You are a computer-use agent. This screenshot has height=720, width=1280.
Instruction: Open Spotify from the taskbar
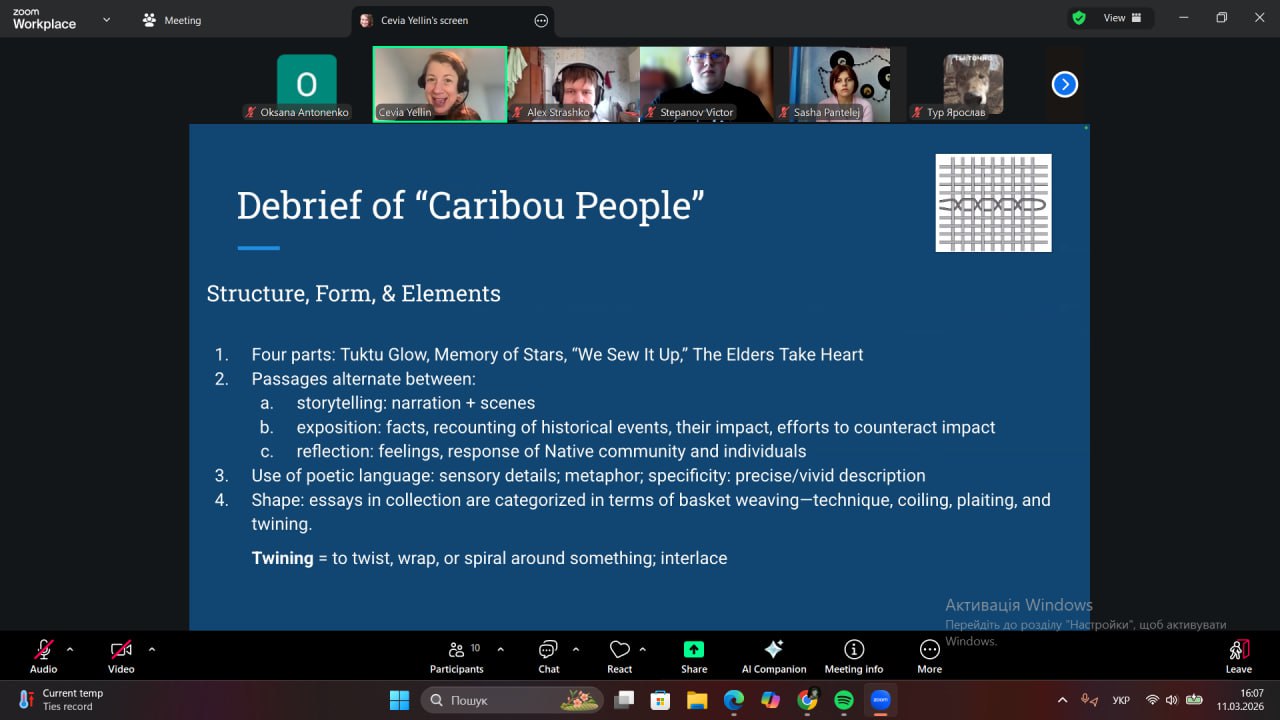pos(843,700)
